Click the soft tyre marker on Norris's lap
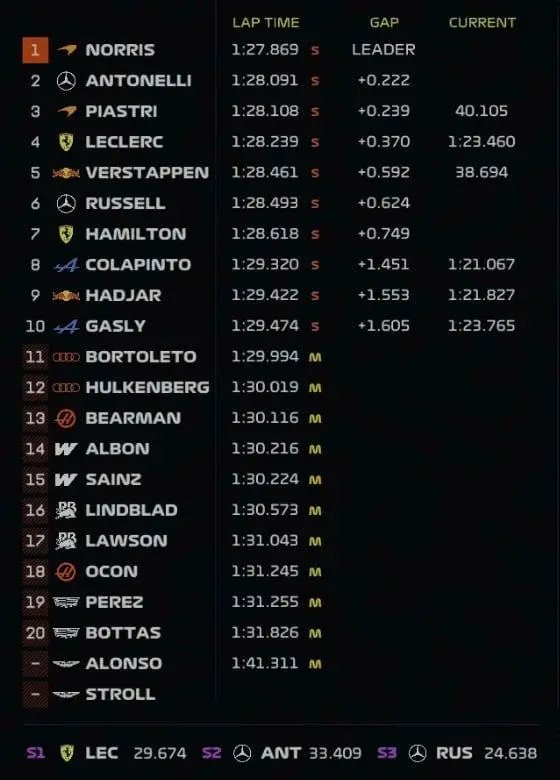The width and height of the screenshot is (560, 780). coord(315,50)
